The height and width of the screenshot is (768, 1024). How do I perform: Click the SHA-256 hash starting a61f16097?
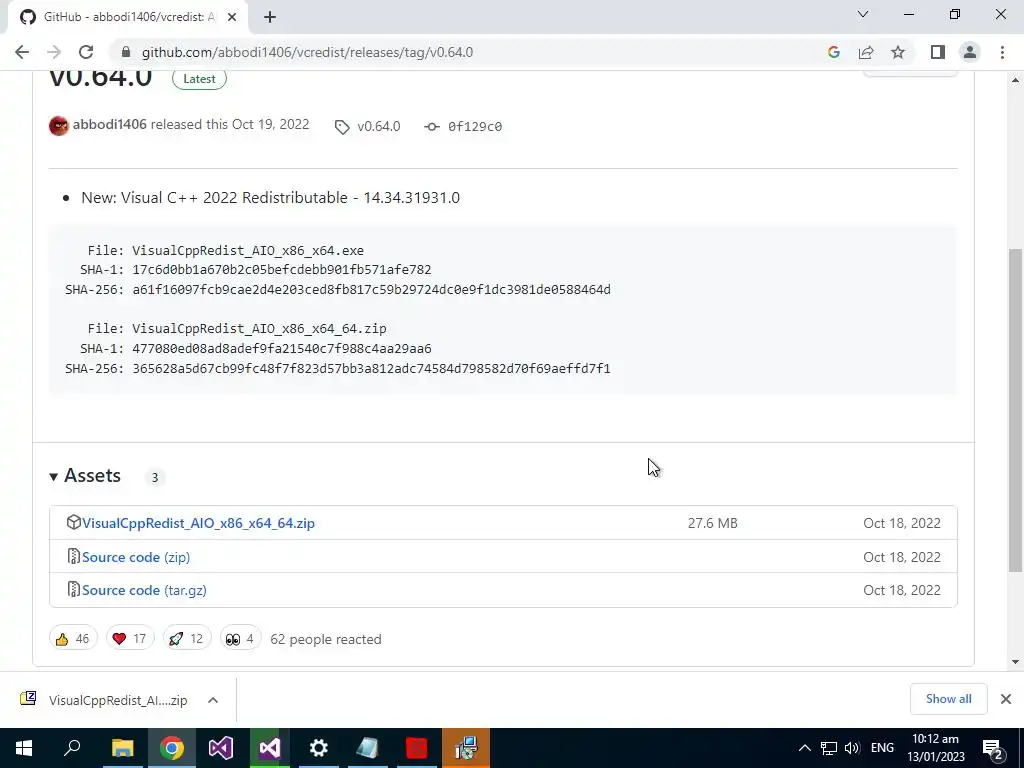[x=372, y=289]
